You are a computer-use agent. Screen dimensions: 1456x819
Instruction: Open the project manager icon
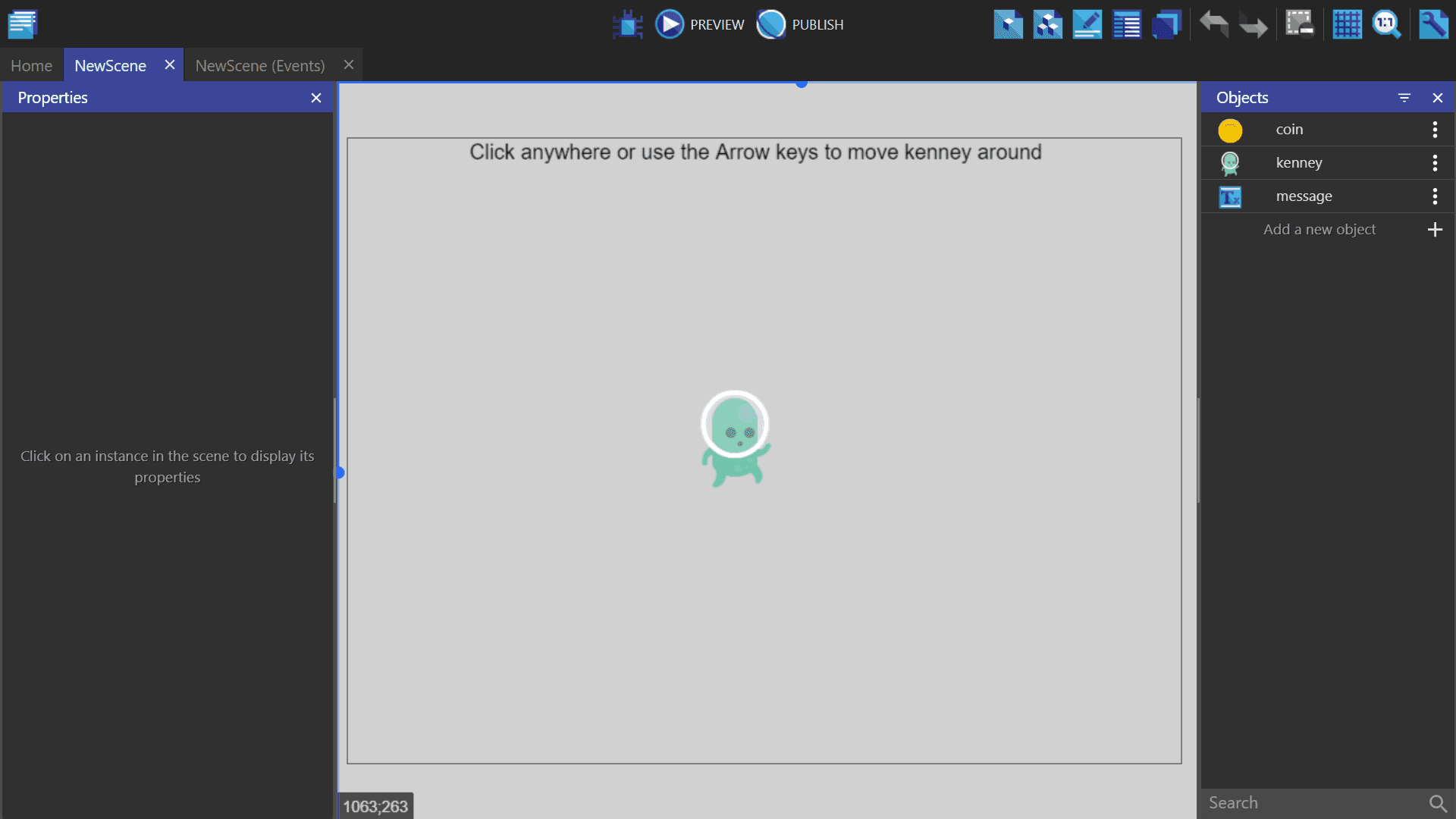(23, 24)
